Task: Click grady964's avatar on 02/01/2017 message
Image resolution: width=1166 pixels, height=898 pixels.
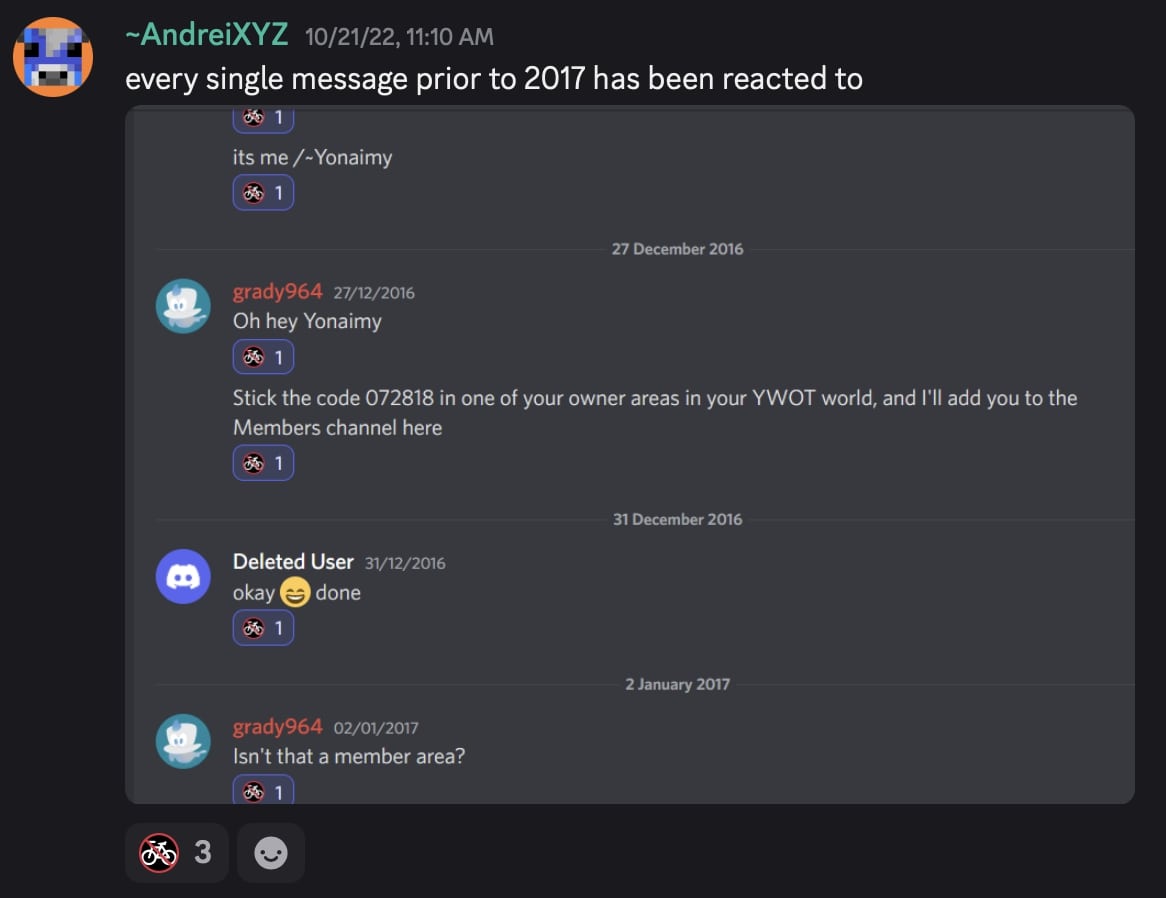Action: (183, 741)
